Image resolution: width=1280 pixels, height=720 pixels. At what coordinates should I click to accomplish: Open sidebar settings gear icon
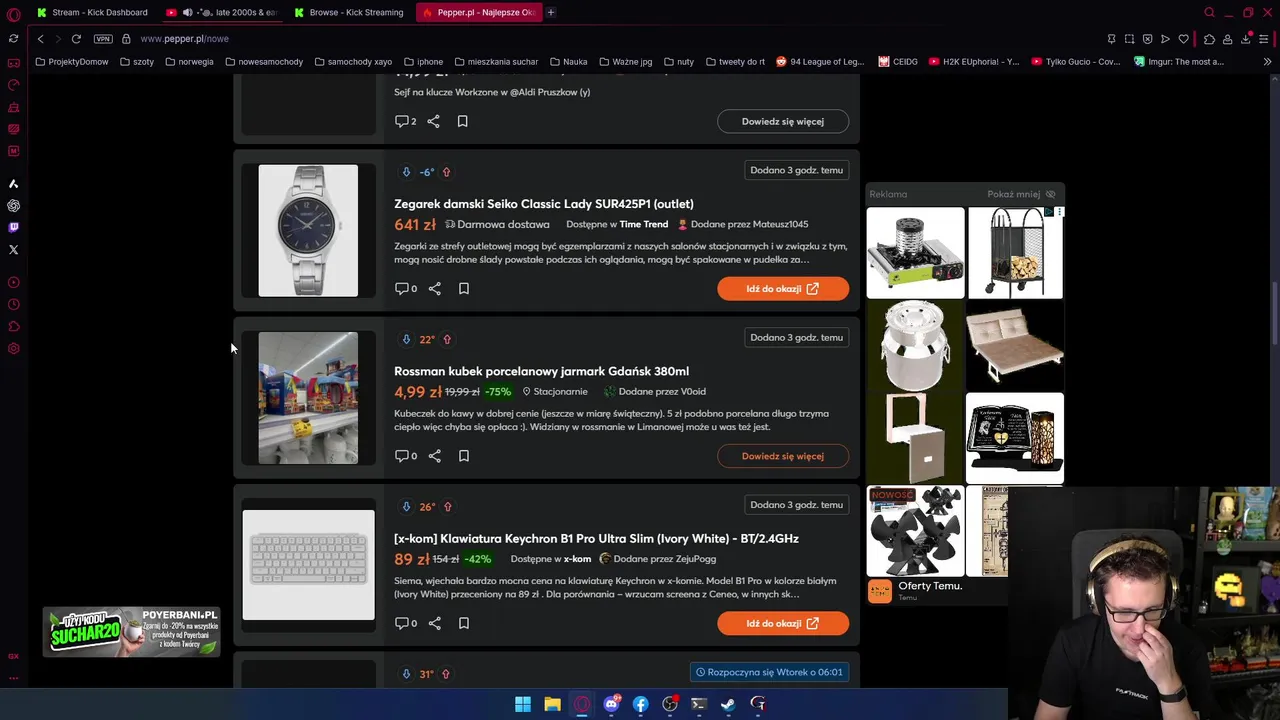point(13,348)
